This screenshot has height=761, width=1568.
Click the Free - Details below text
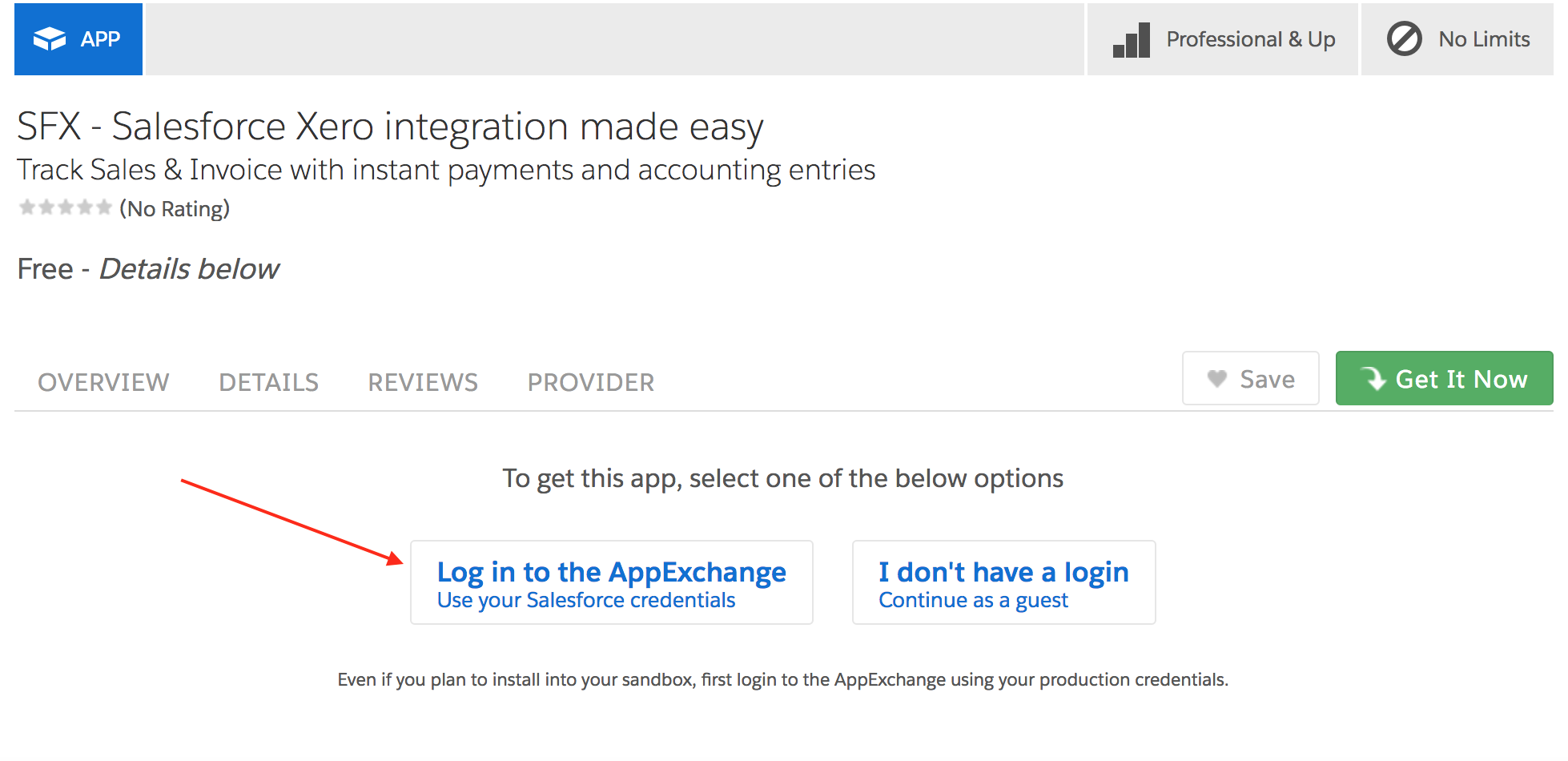148,269
